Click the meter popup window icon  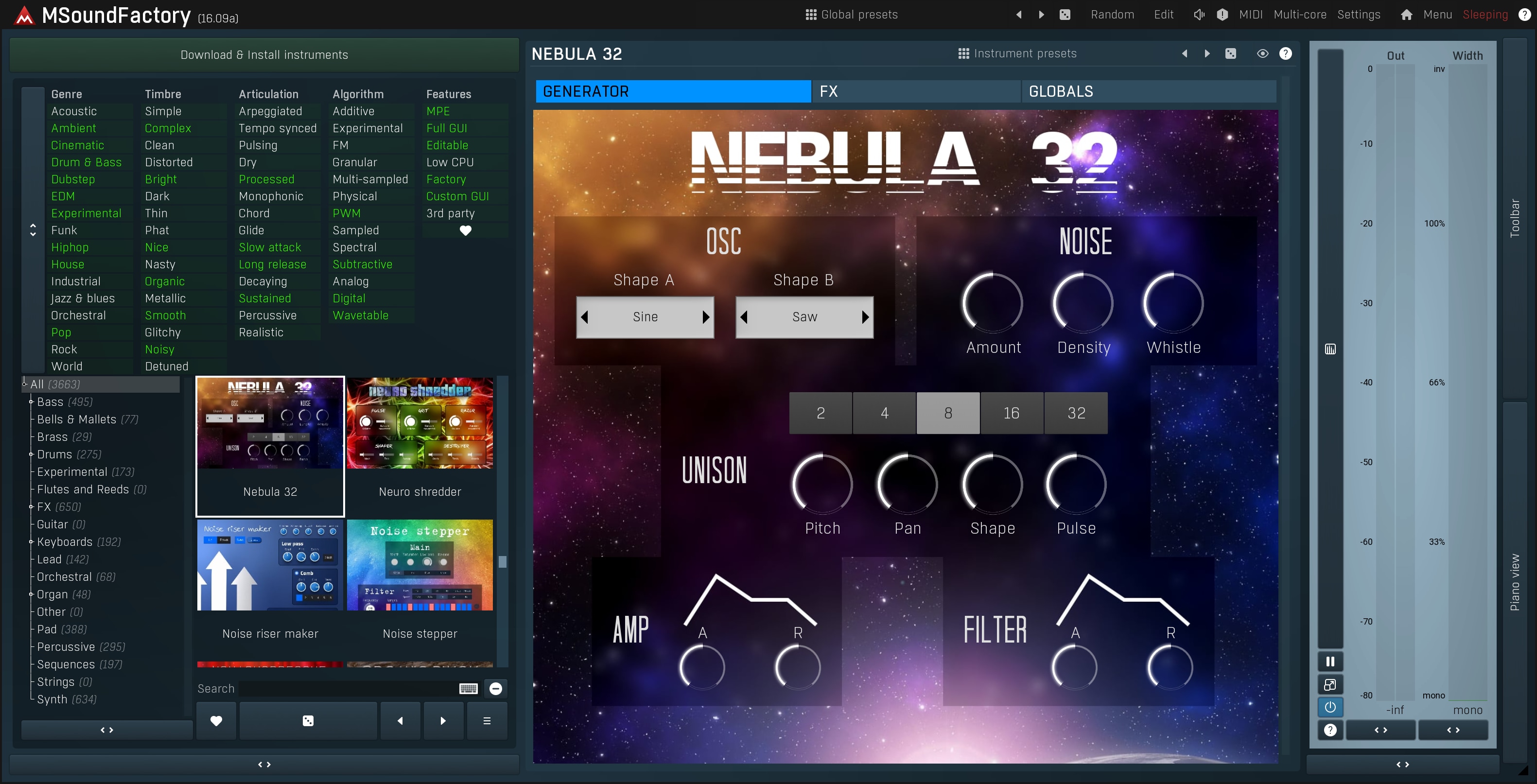click(x=1330, y=684)
